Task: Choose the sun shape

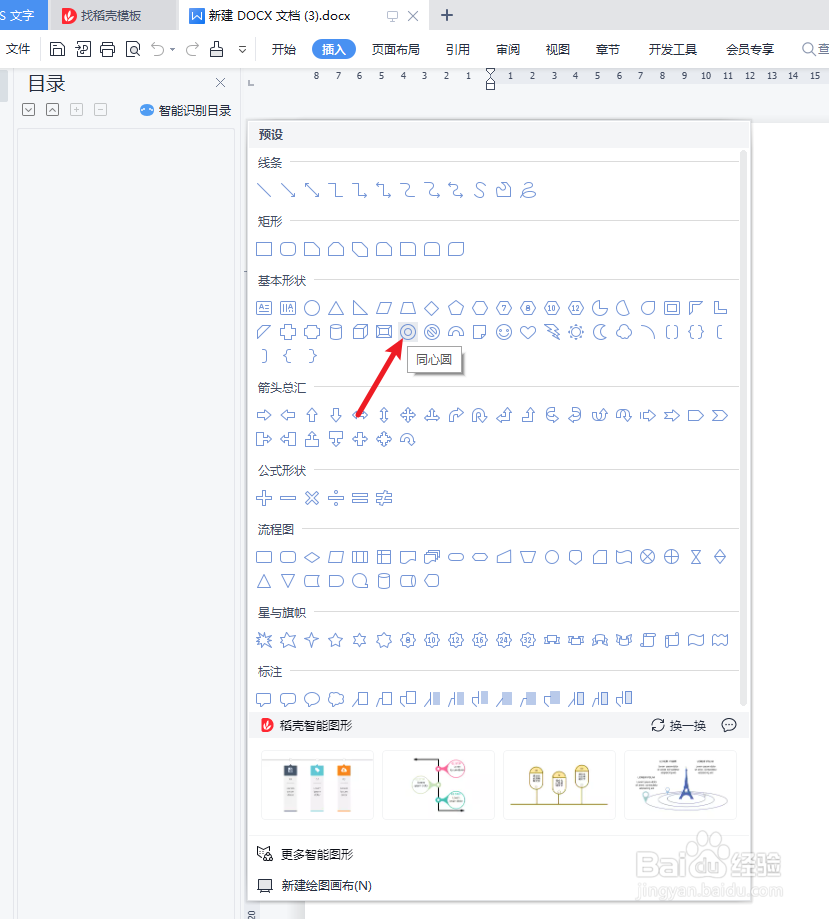Action: pos(575,333)
